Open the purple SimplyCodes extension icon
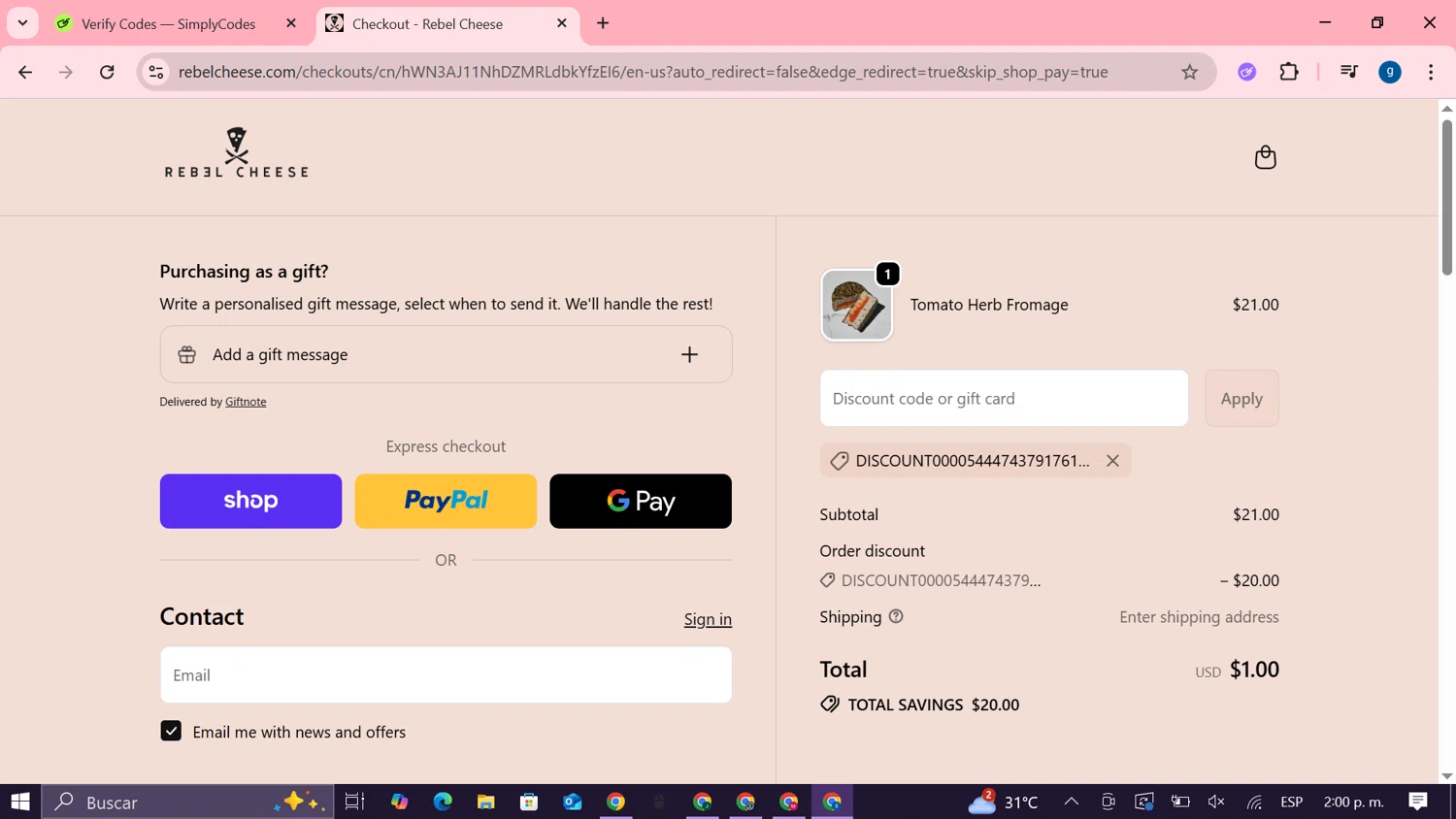The image size is (1456, 819). tap(1247, 72)
